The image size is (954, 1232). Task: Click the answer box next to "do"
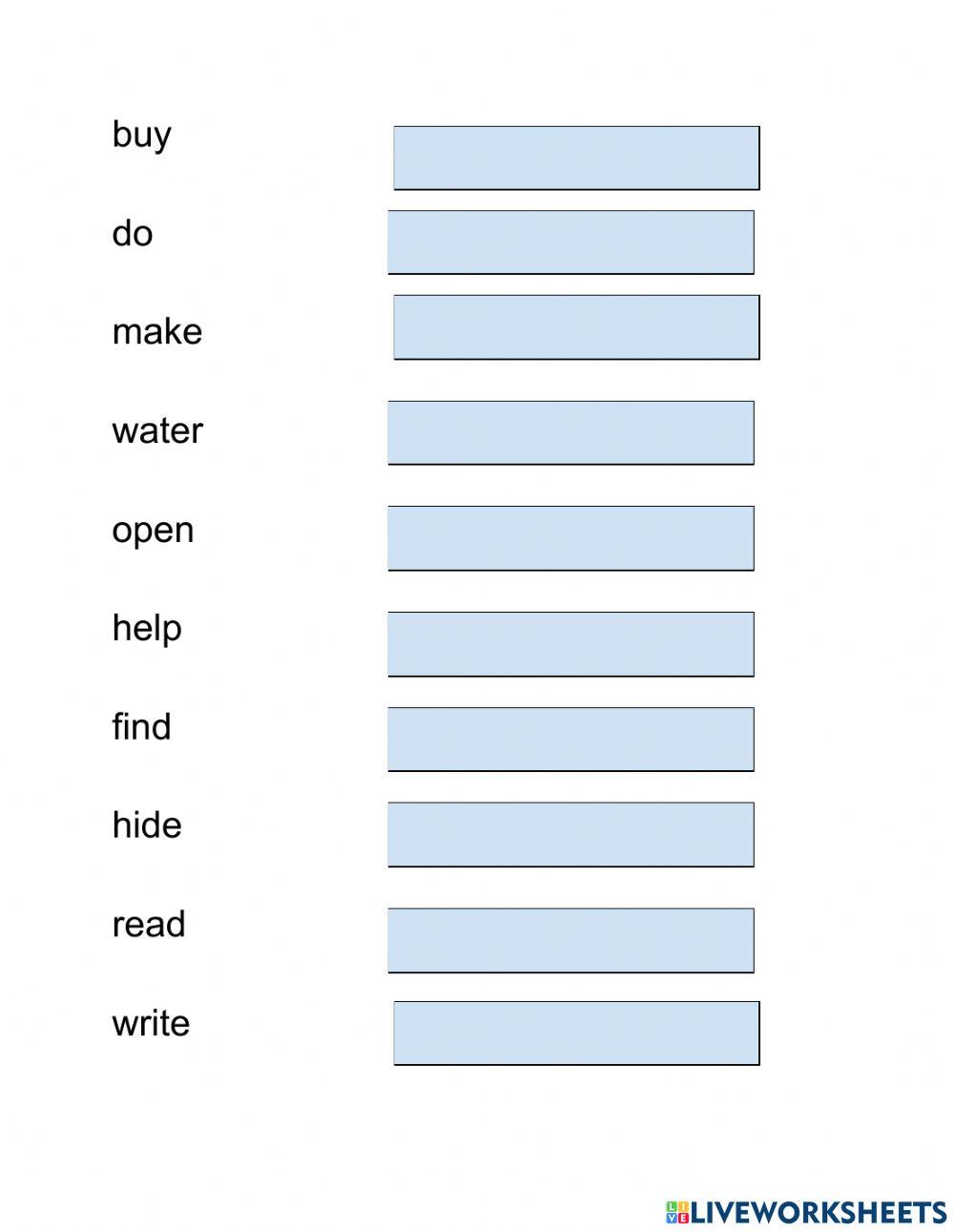point(570,242)
